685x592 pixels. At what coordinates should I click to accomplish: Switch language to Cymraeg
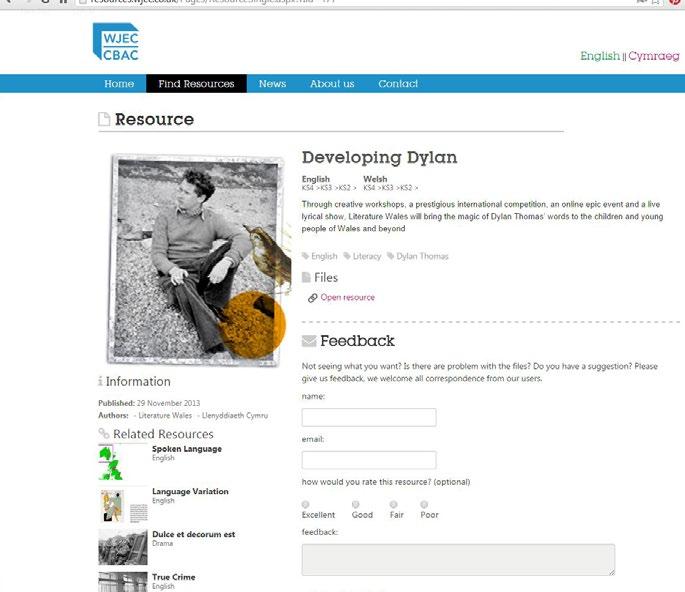pyautogui.click(x=654, y=56)
